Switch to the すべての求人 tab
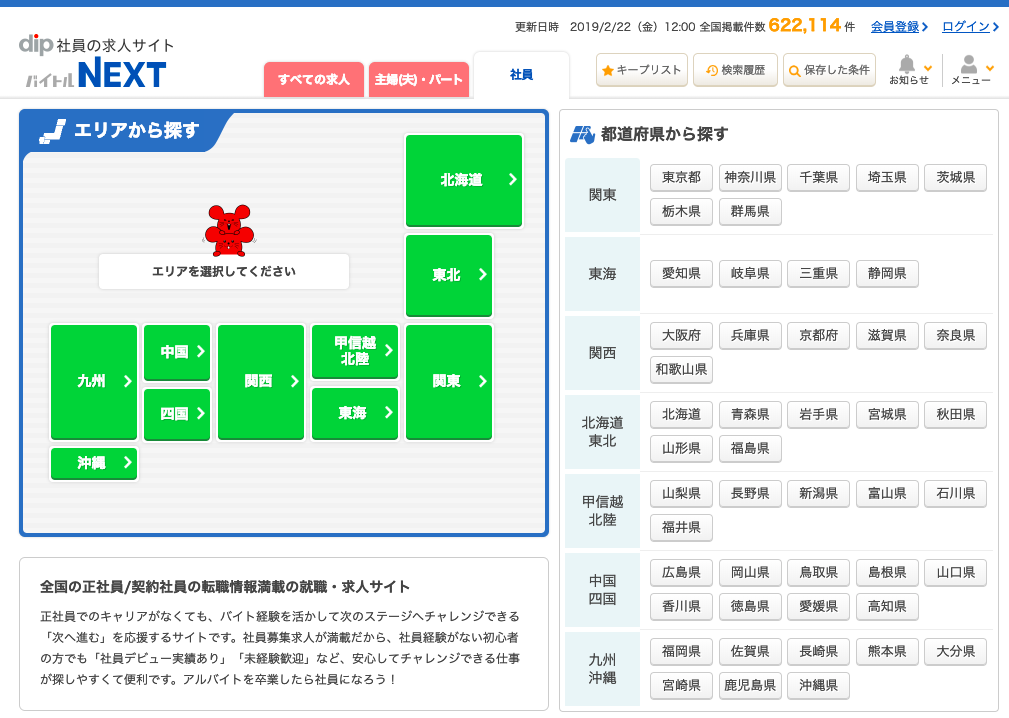The image size is (1009, 718). click(x=313, y=79)
